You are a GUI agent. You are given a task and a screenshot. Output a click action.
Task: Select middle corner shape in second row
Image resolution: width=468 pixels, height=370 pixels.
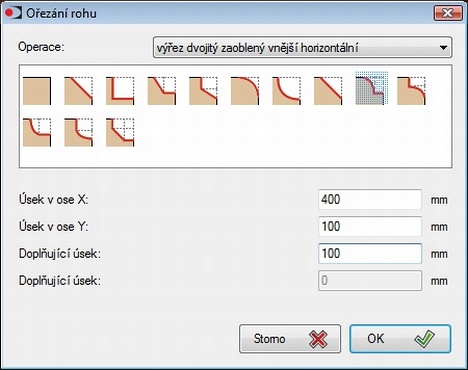pyautogui.click(x=78, y=132)
